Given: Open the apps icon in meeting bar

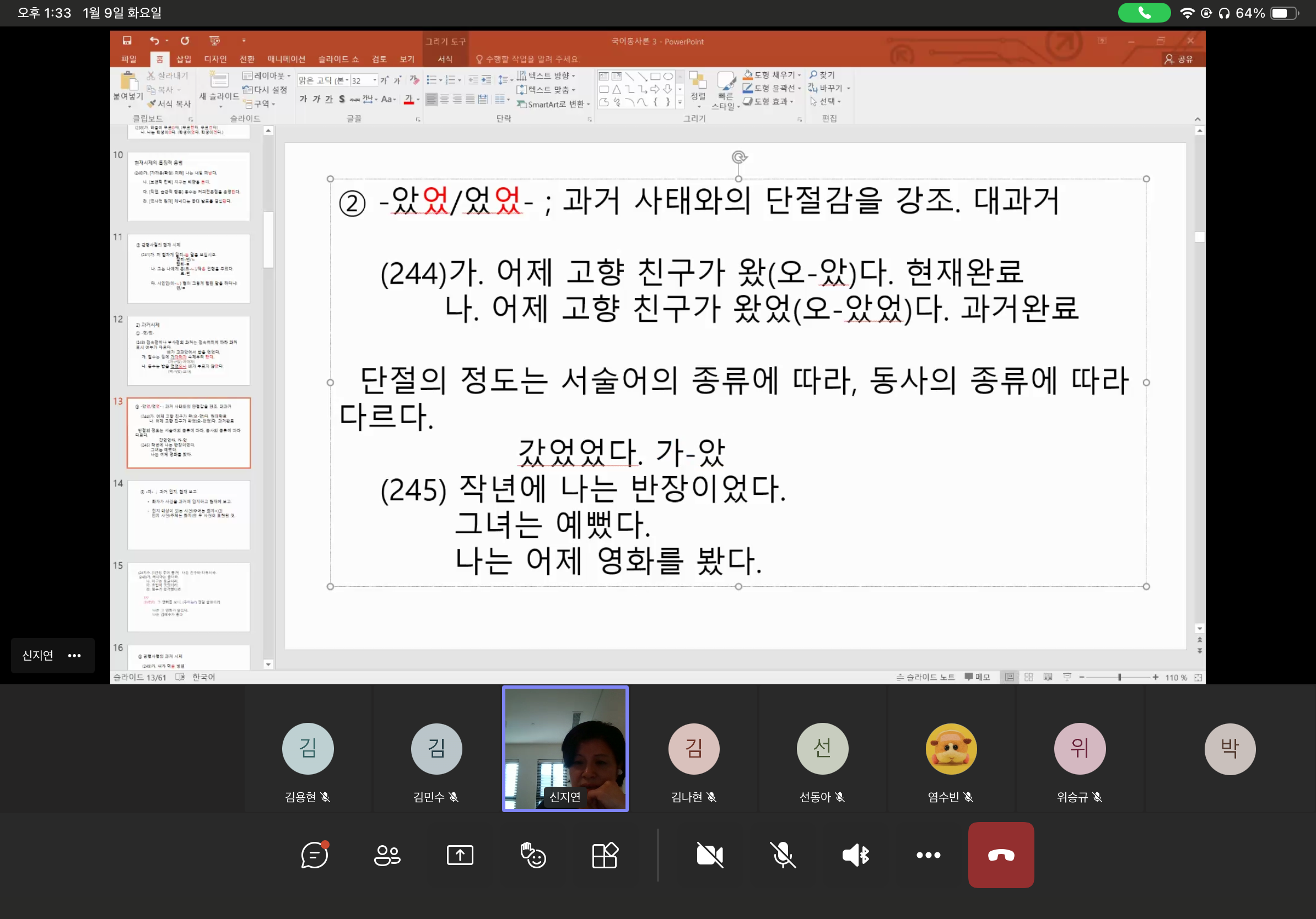Looking at the screenshot, I should tap(605, 856).
